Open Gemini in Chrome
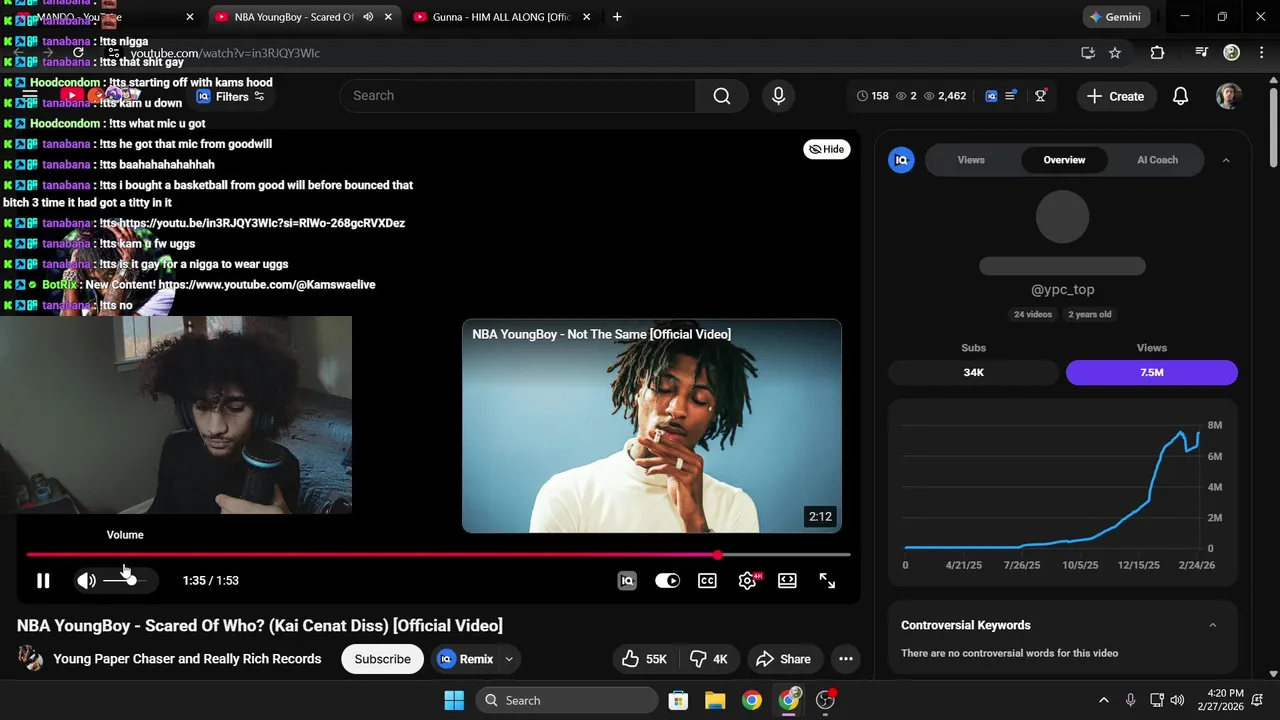 tap(1116, 17)
